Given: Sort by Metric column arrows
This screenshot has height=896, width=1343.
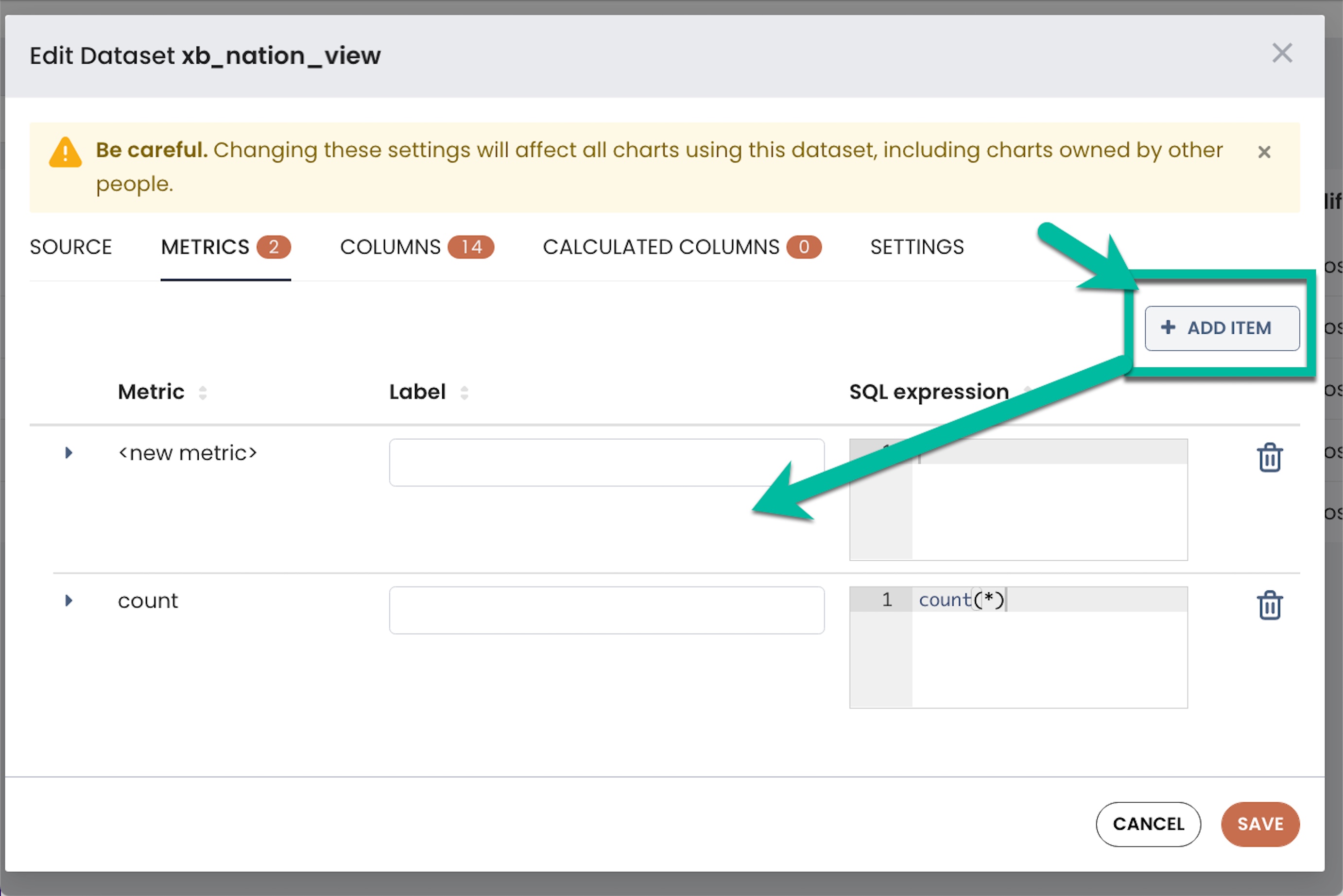Looking at the screenshot, I should (202, 393).
